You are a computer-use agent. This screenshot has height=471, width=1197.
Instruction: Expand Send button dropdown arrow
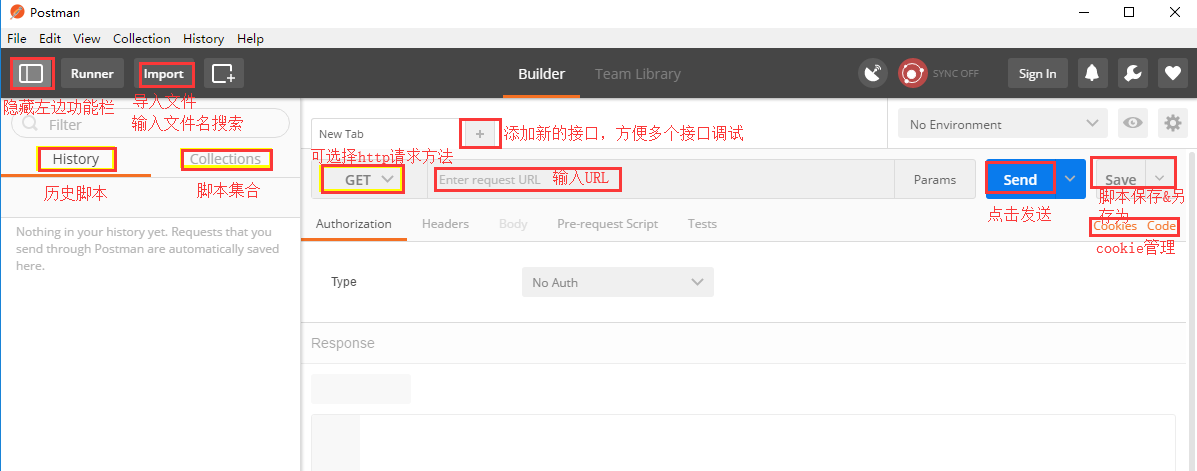click(x=1070, y=179)
